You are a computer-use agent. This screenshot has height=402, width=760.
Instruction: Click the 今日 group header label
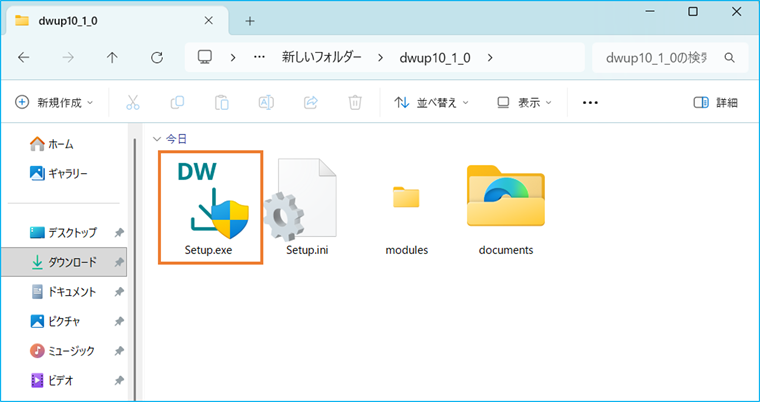pyautogui.click(x=176, y=139)
